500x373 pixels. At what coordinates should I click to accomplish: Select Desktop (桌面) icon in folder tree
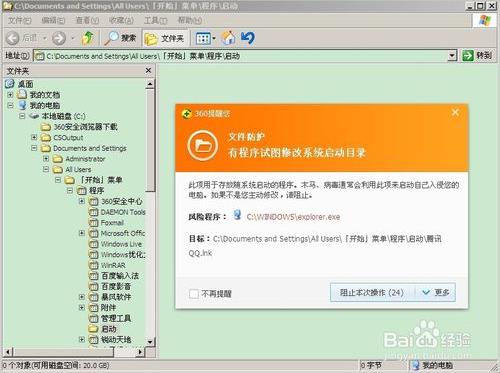coord(10,84)
